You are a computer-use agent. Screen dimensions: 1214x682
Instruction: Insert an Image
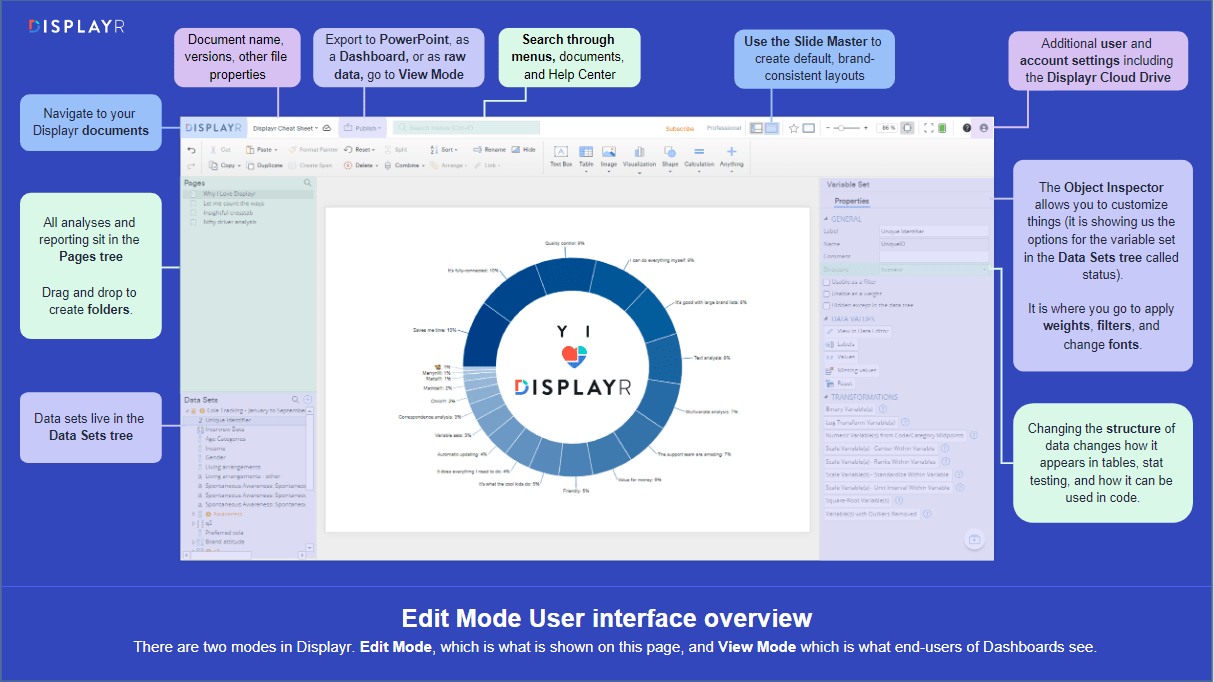(x=609, y=155)
